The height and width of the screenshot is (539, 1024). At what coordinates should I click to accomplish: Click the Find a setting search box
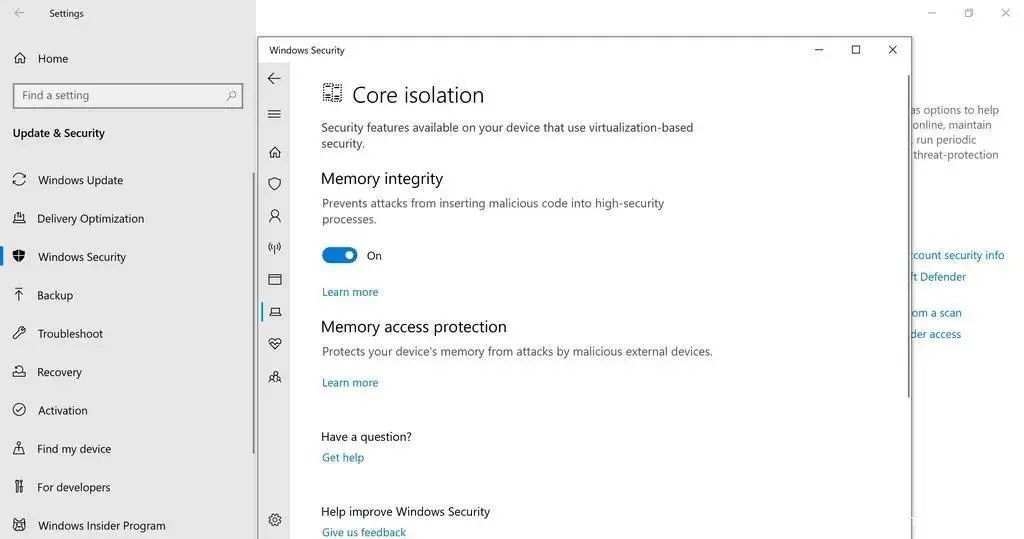(128, 95)
